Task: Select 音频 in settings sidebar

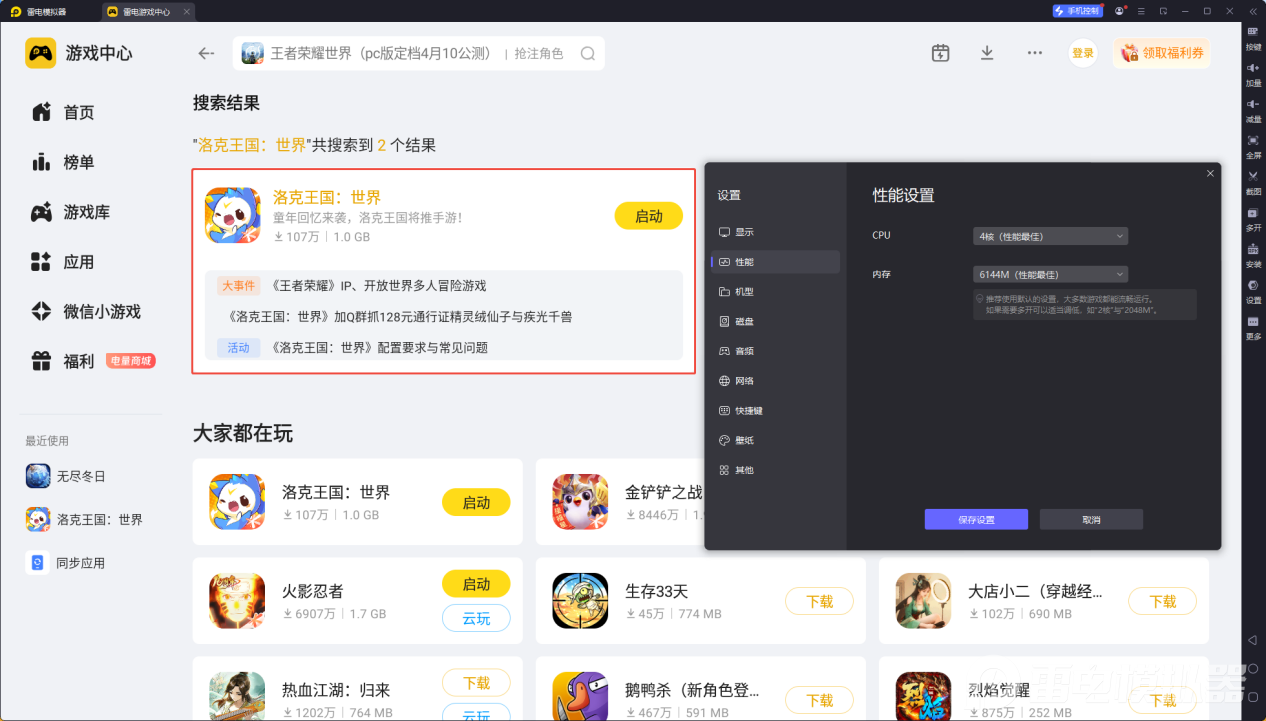Action: 775,351
